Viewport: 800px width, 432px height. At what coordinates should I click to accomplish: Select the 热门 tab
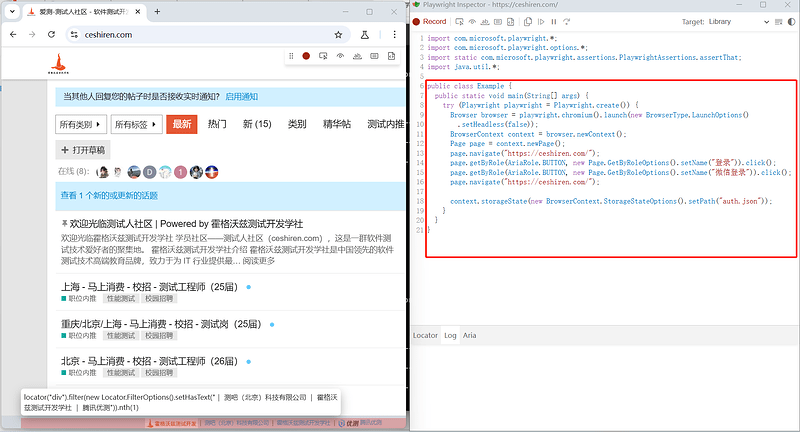(217, 124)
